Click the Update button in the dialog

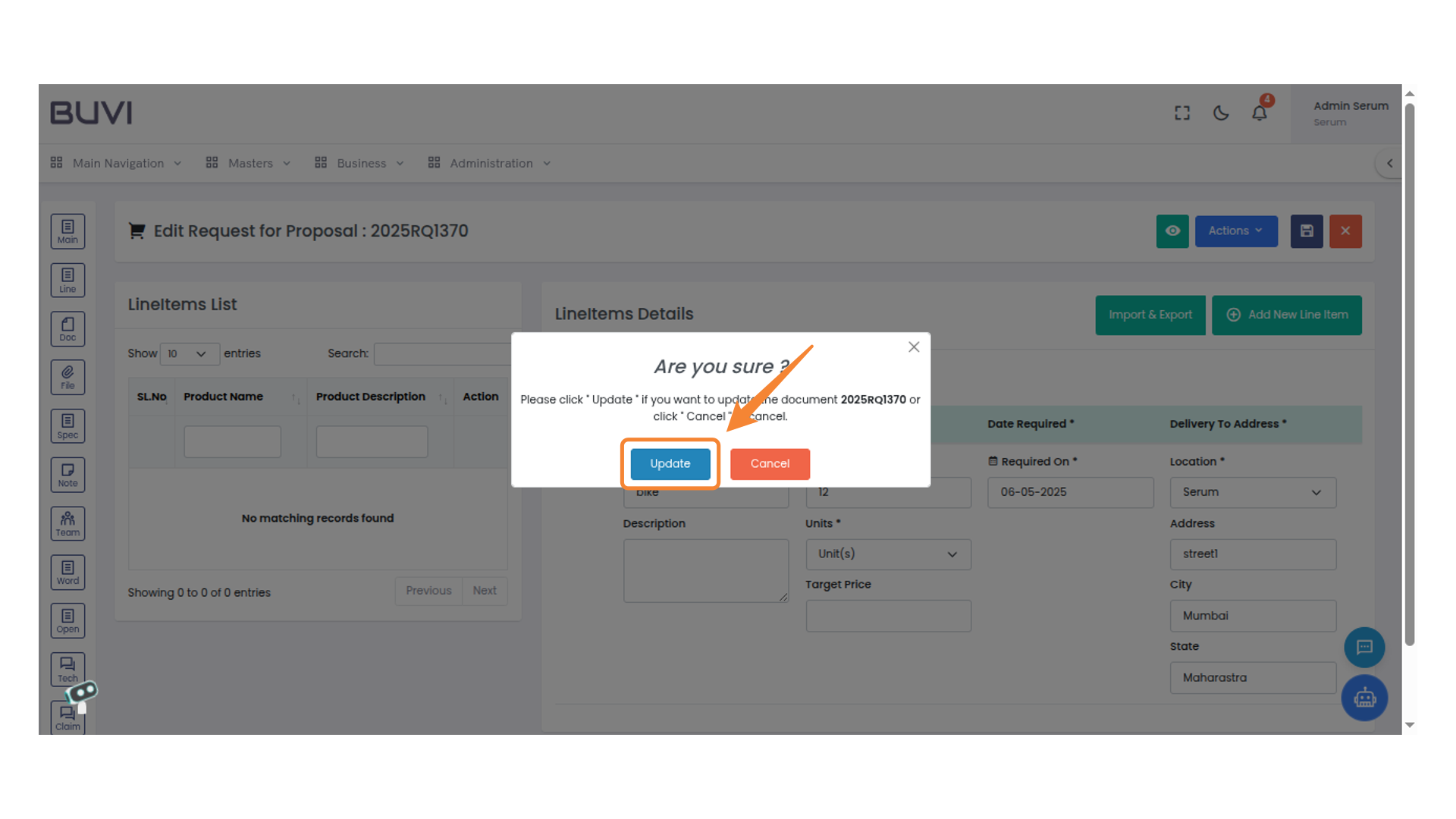(x=670, y=463)
